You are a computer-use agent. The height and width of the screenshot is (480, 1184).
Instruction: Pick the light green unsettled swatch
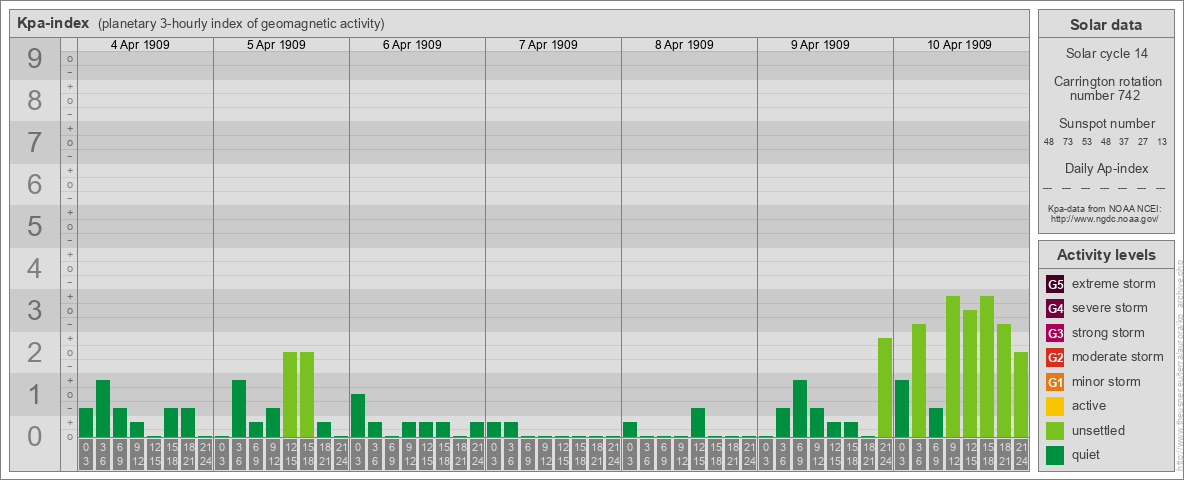click(x=1055, y=431)
